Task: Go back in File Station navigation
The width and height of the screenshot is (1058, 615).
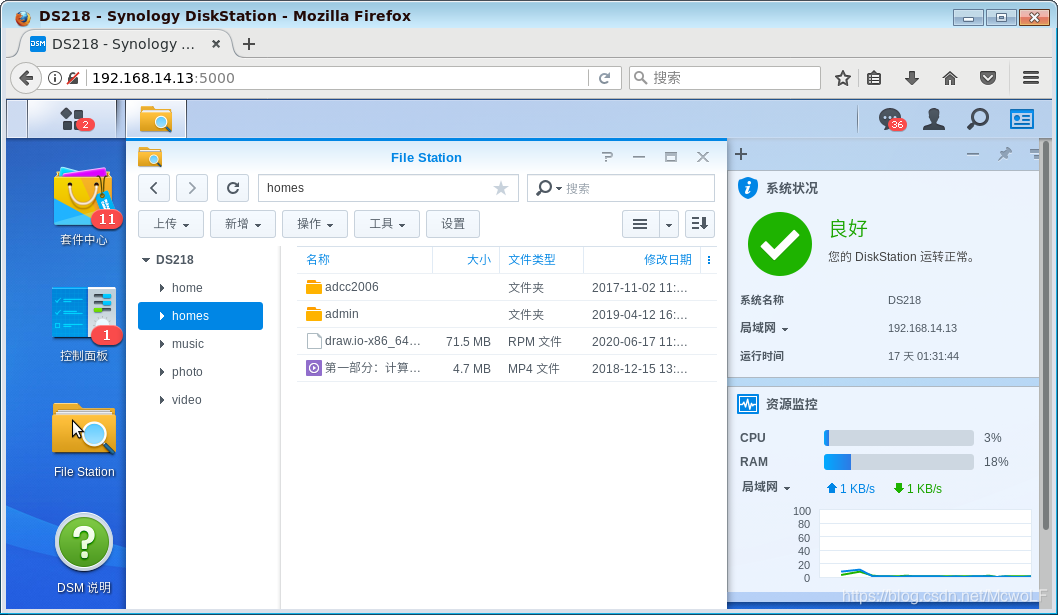Action: 154,188
